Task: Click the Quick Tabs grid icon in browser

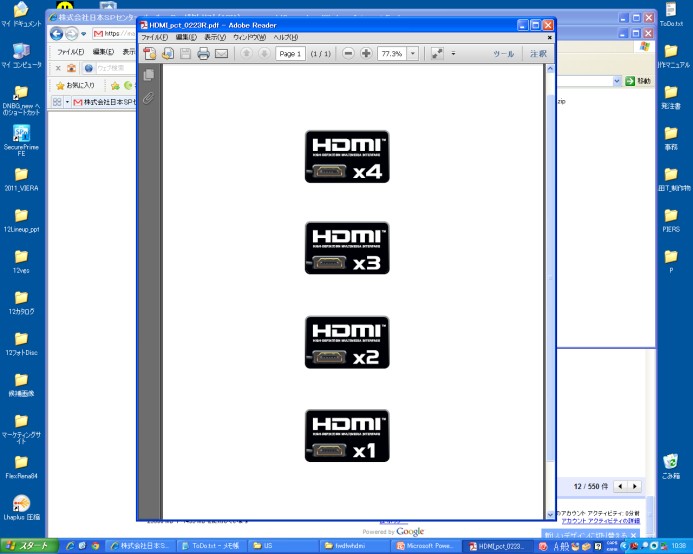Action: [57, 102]
